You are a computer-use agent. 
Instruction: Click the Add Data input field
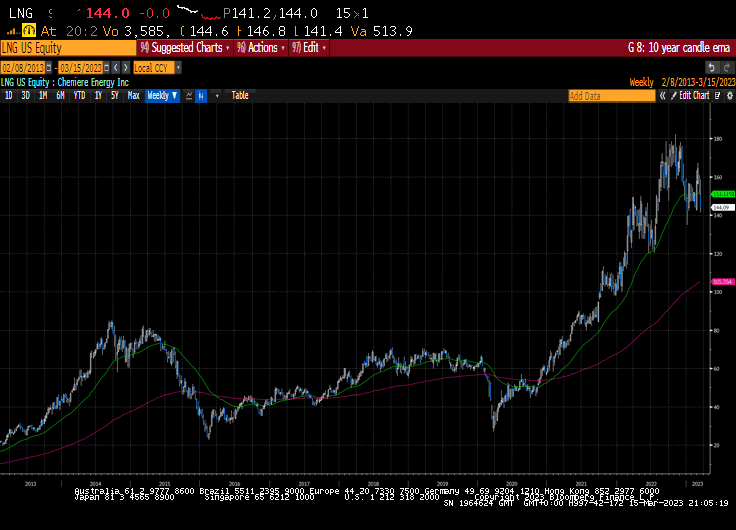612,96
